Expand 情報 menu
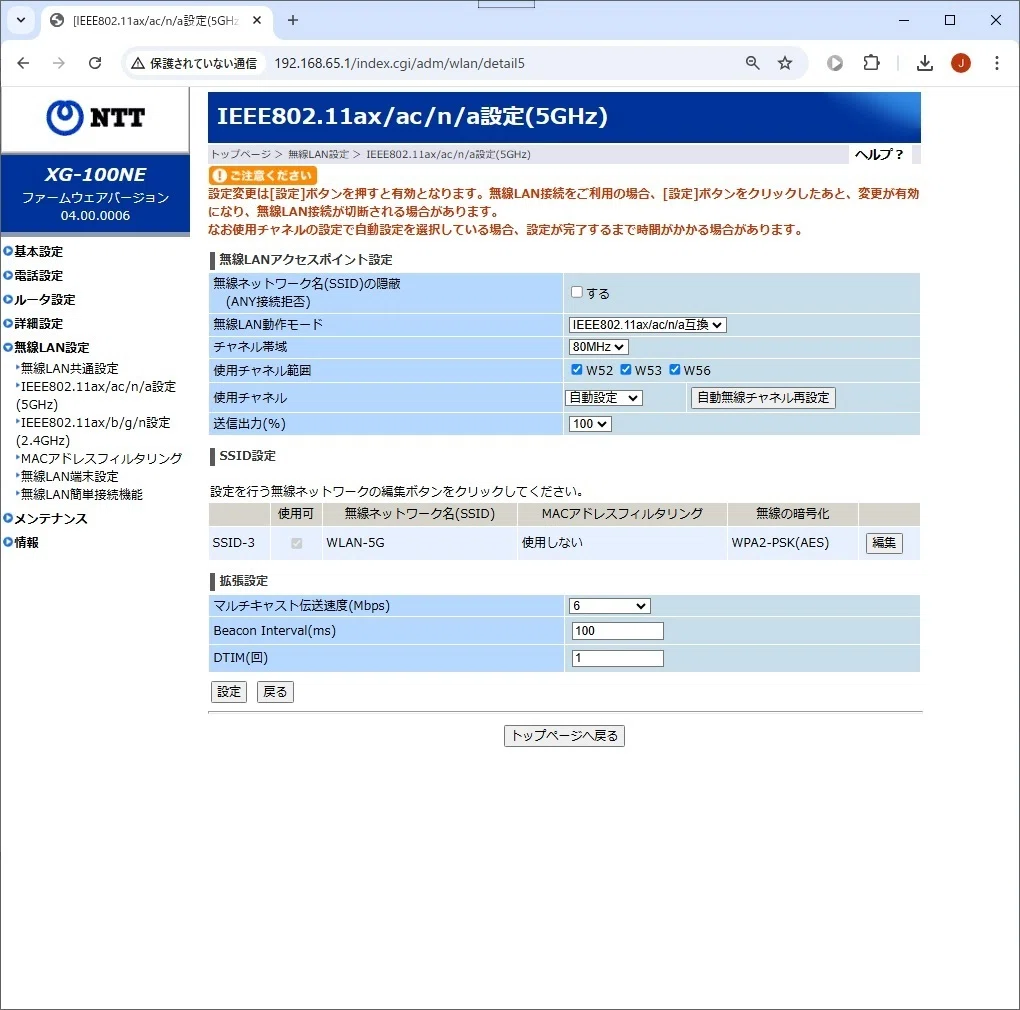The width and height of the screenshot is (1020, 1010). click(x=26, y=542)
